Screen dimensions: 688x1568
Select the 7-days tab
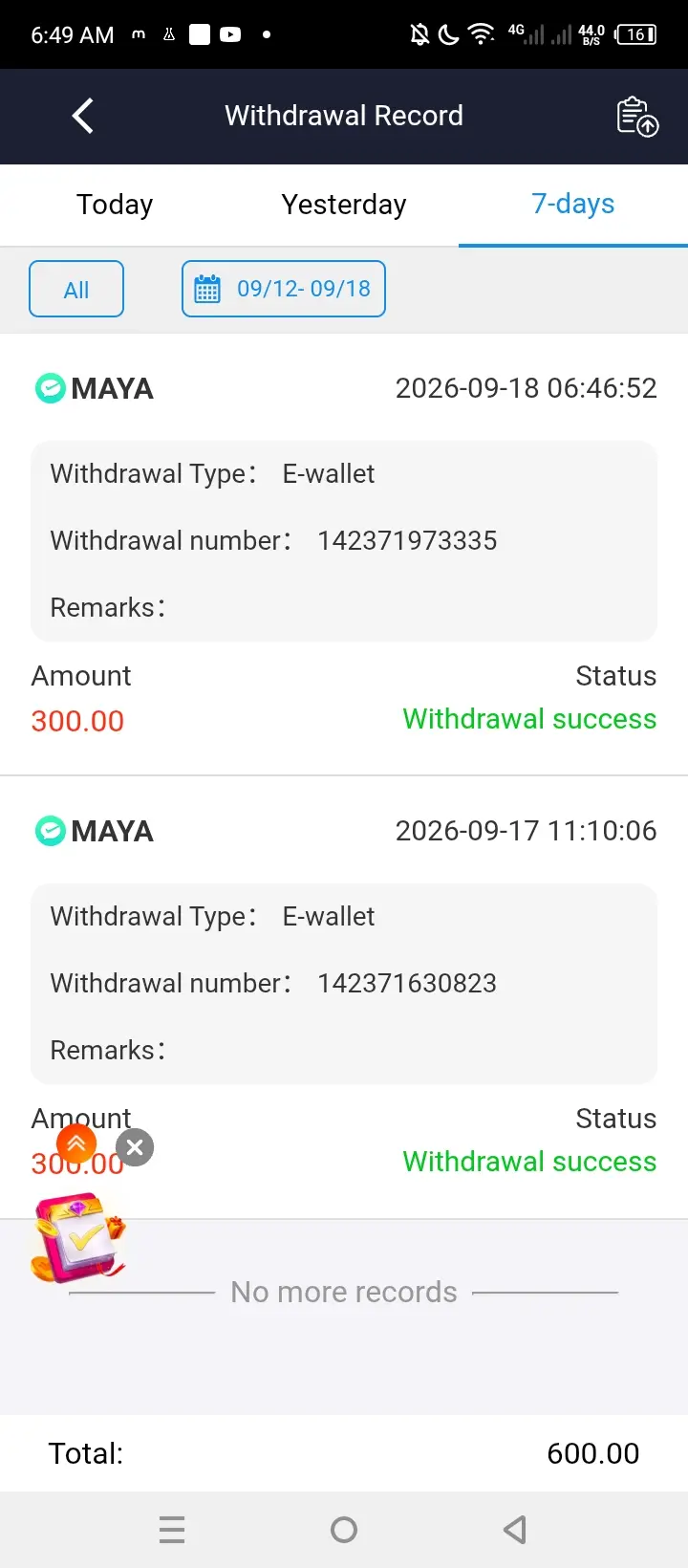tap(573, 205)
